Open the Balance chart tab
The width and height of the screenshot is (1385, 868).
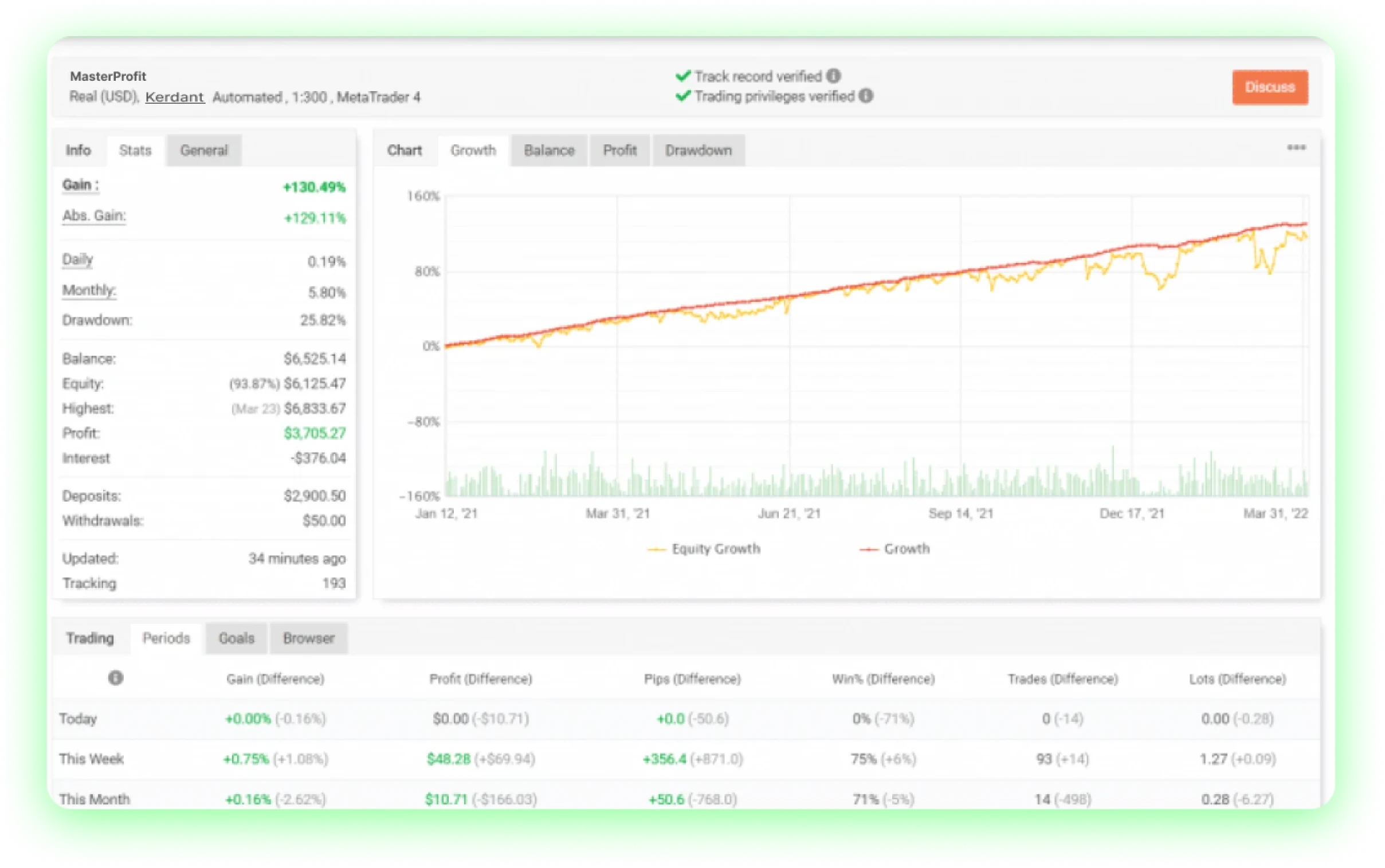click(549, 151)
